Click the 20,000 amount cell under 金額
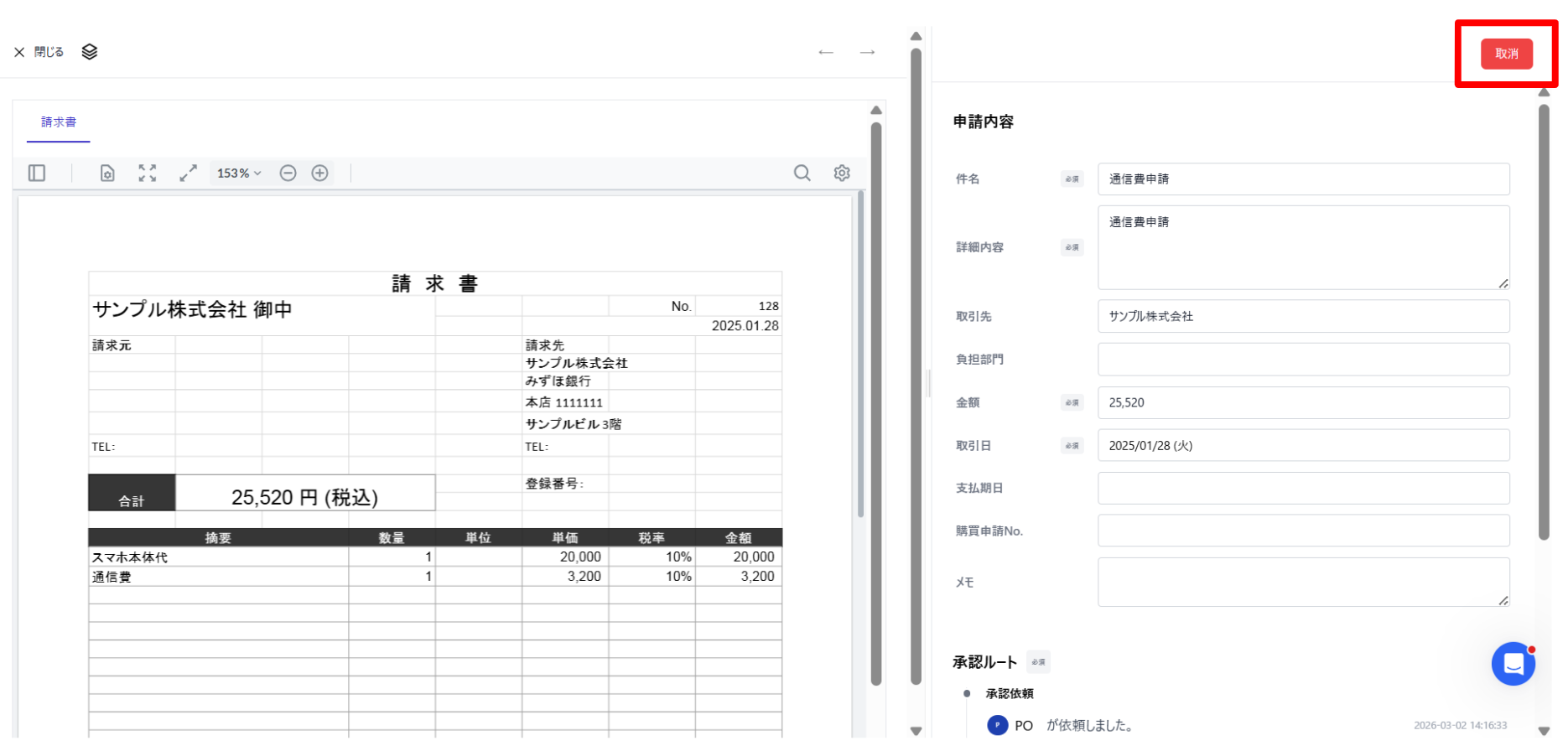The height and width of the screenshot is (751, 1568). coord(754,557)
